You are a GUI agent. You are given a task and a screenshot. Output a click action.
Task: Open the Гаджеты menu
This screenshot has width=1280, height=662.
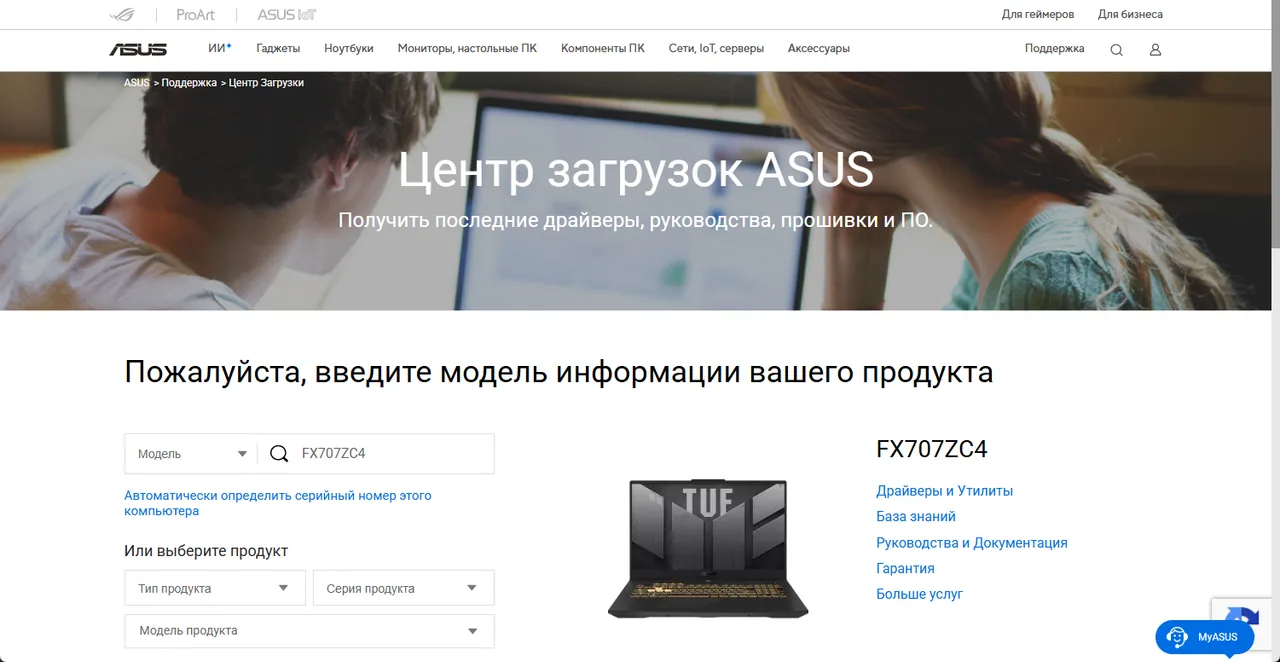tap(278, 48)
